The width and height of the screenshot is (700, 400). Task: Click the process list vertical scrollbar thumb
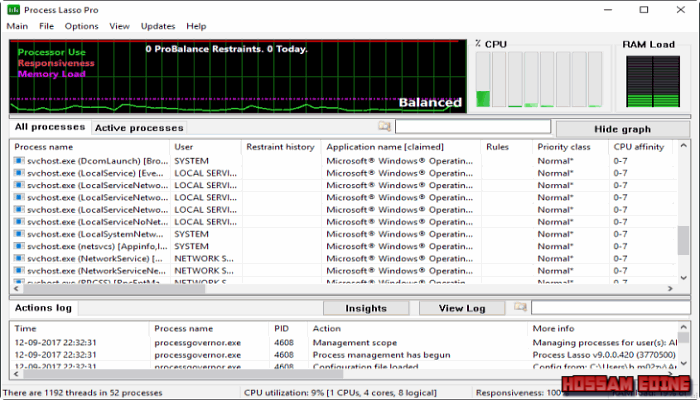pyautogui.click(x=683, y=241)
